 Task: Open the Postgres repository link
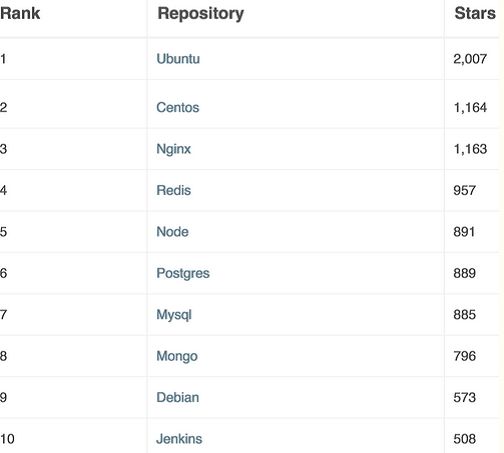point(183,273)
